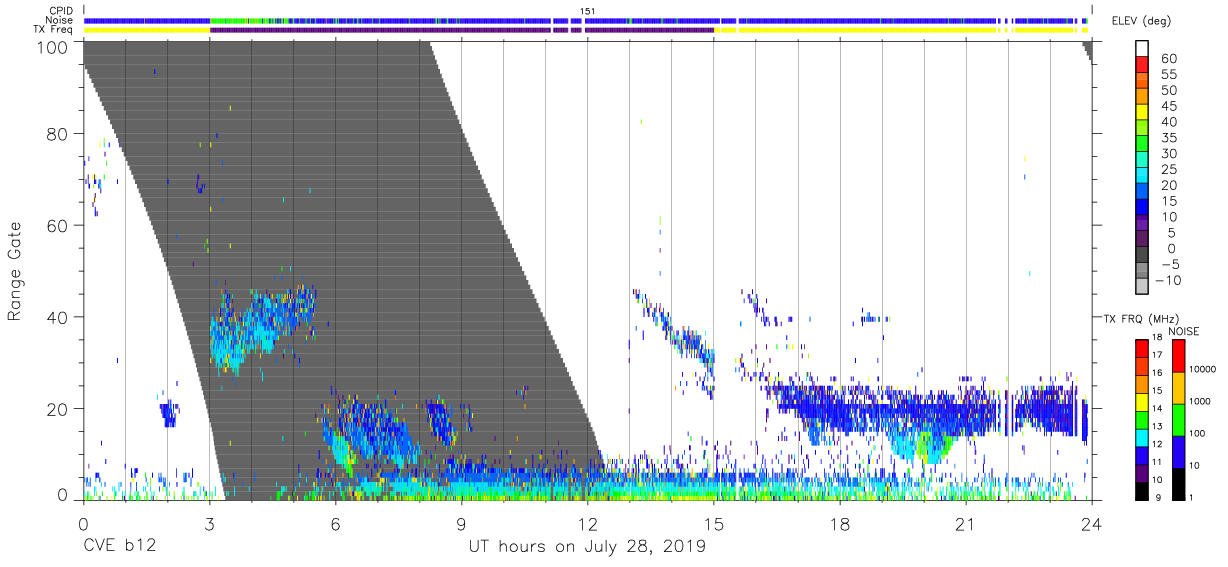Click the 9 label on TX FRQ scale

(1158, 497)
